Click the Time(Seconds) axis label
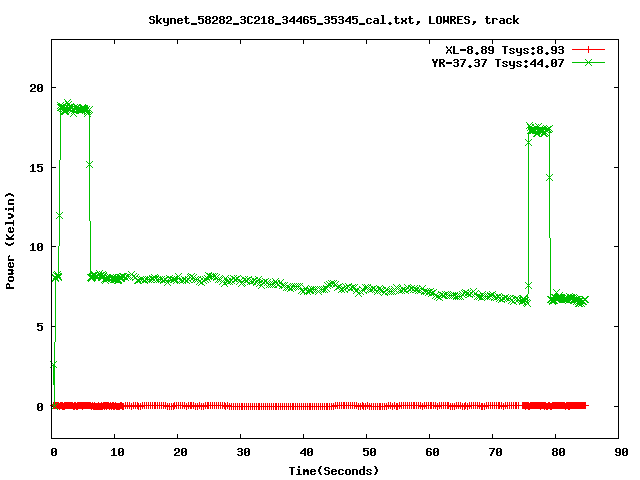This screenshot has height=480, width=640. 333,471
